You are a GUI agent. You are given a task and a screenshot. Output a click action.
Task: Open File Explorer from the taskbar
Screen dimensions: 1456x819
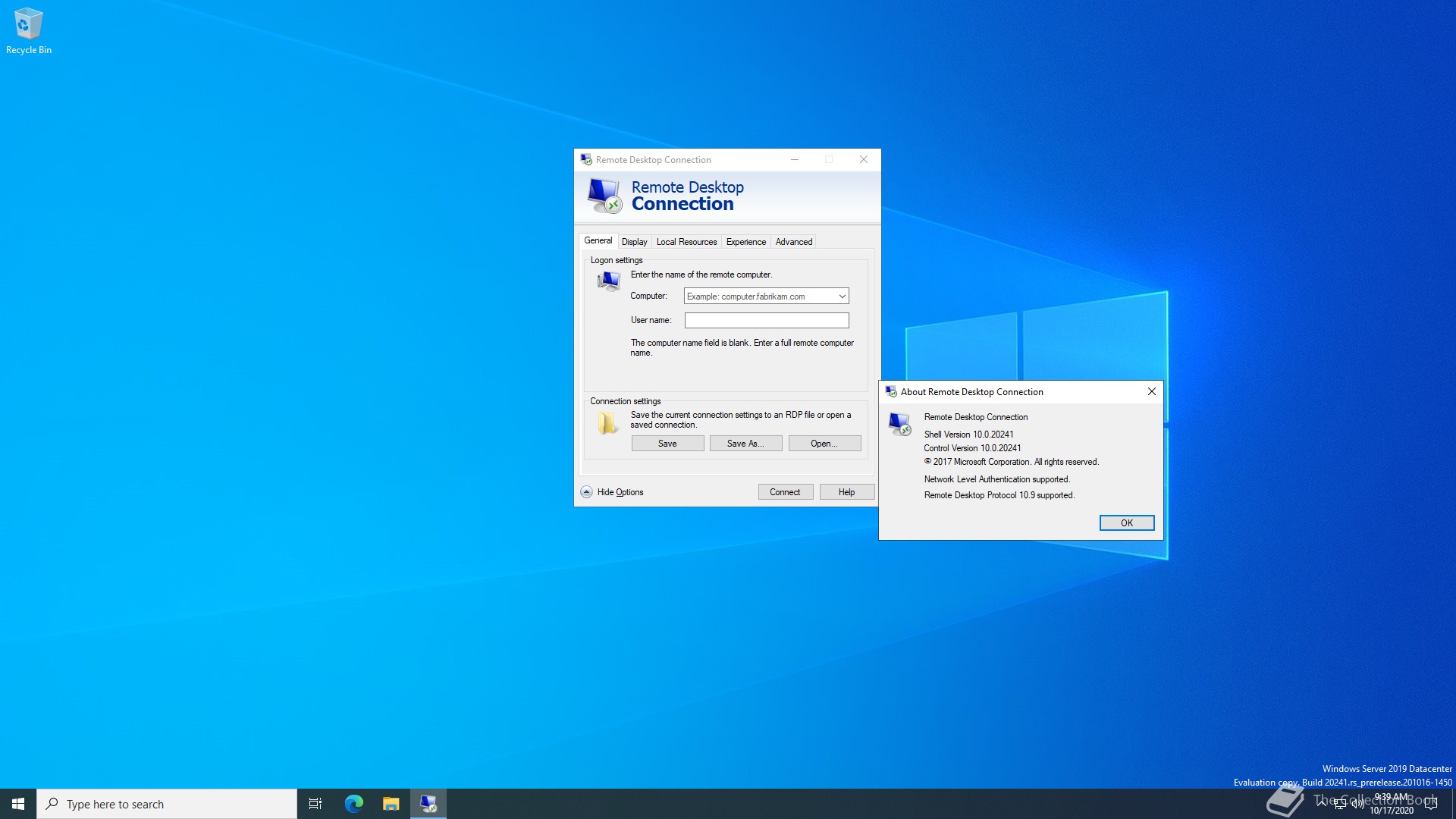[x=391, y=804]
